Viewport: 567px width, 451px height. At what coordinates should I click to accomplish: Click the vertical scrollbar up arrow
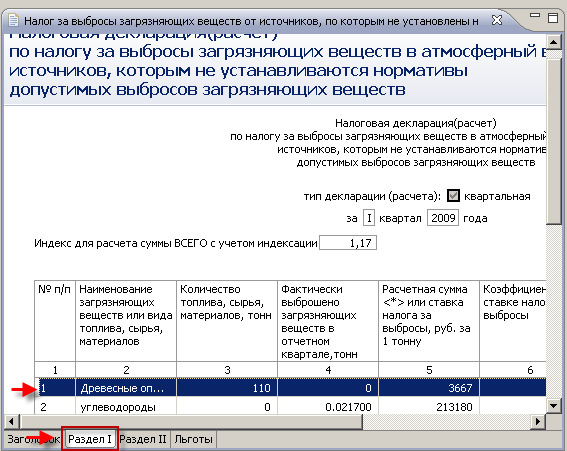pyautogui.click(x=553, y=43)
